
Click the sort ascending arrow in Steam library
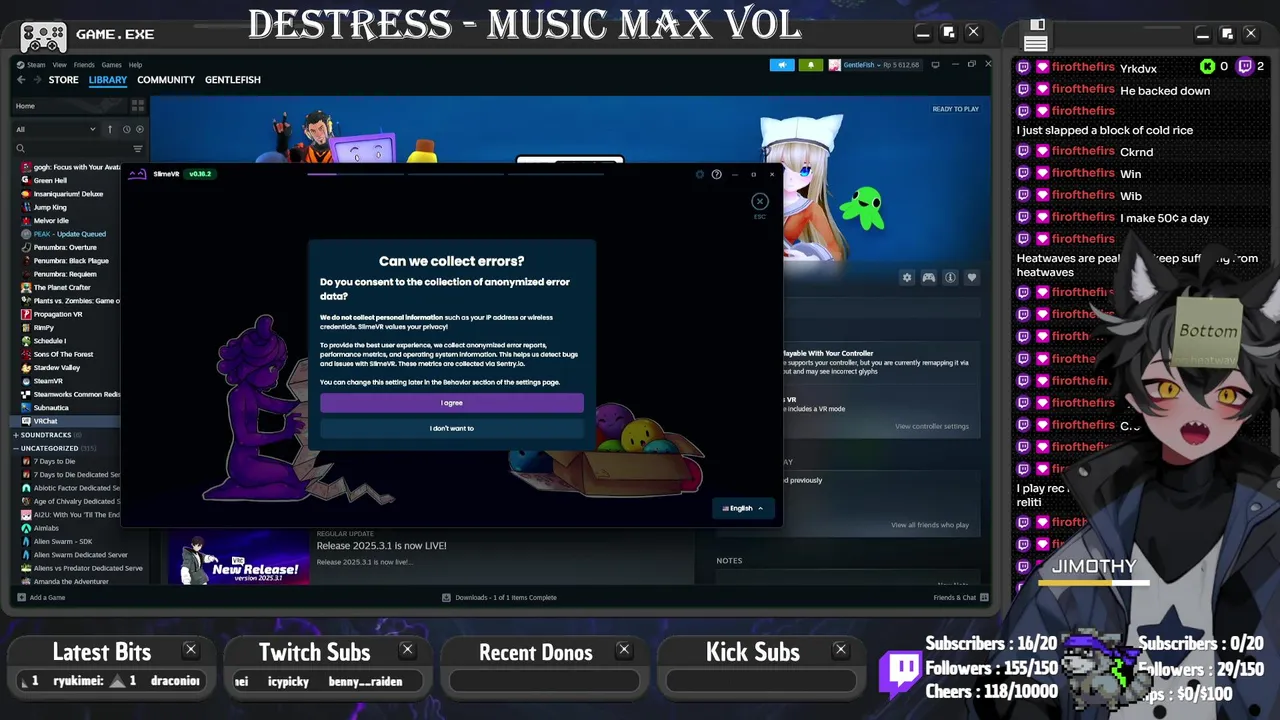point(109,129)
